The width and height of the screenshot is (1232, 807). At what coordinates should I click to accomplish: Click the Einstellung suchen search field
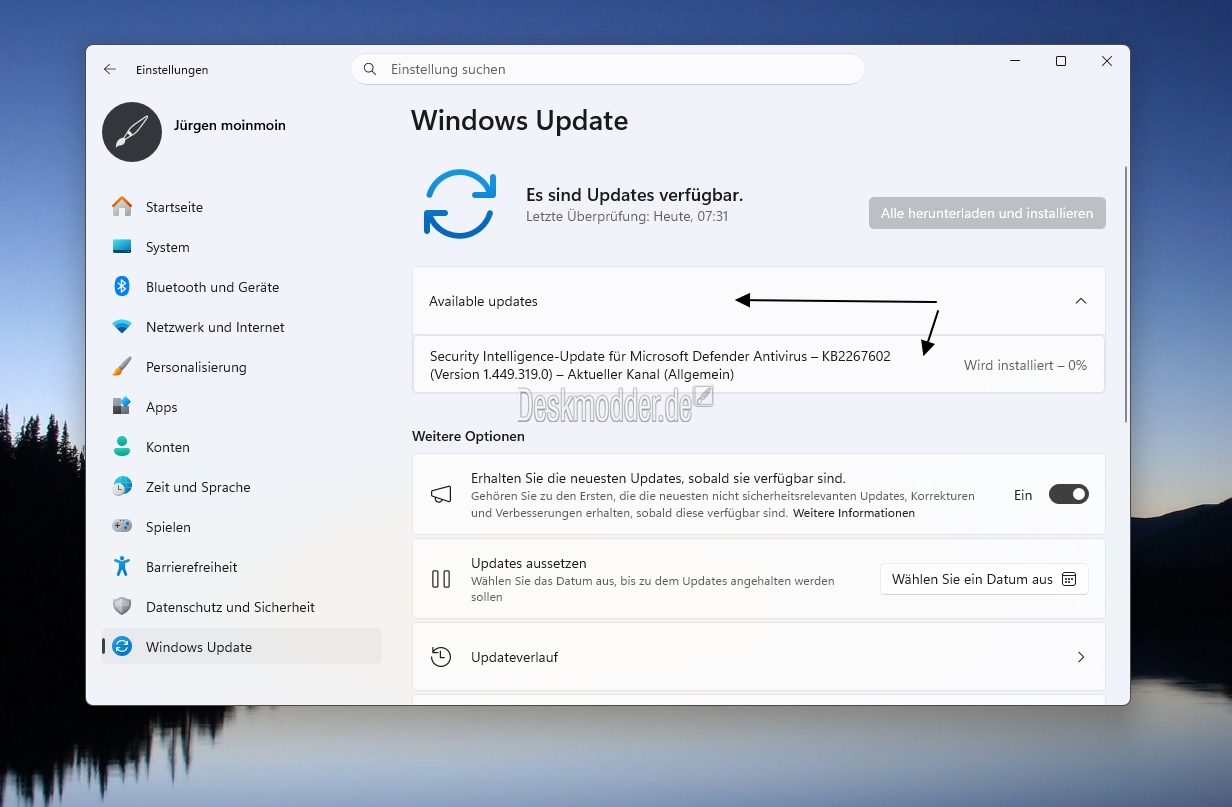point(607,69)
